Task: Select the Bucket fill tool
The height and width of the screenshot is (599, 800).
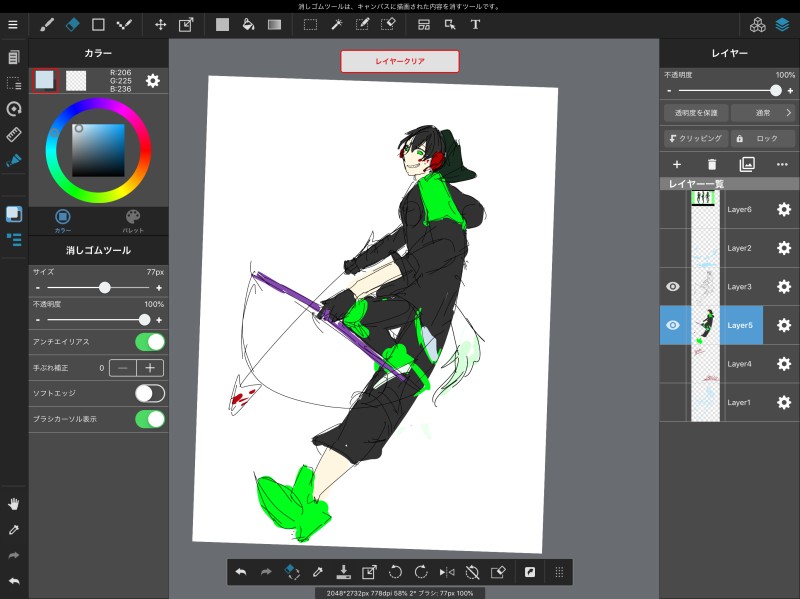Action: (x=248, y=24)
